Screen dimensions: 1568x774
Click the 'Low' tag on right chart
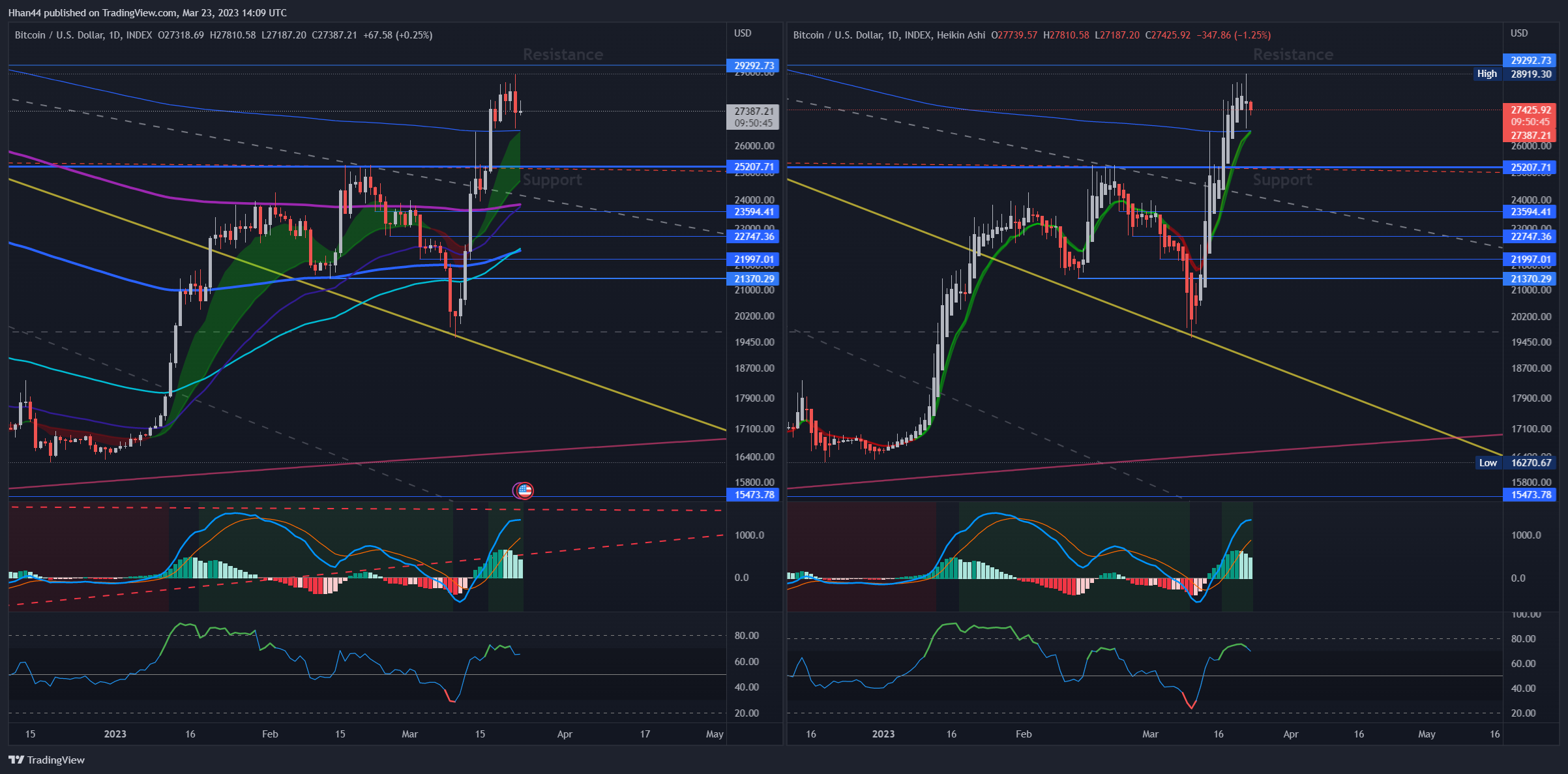(x=1488, y=462)
